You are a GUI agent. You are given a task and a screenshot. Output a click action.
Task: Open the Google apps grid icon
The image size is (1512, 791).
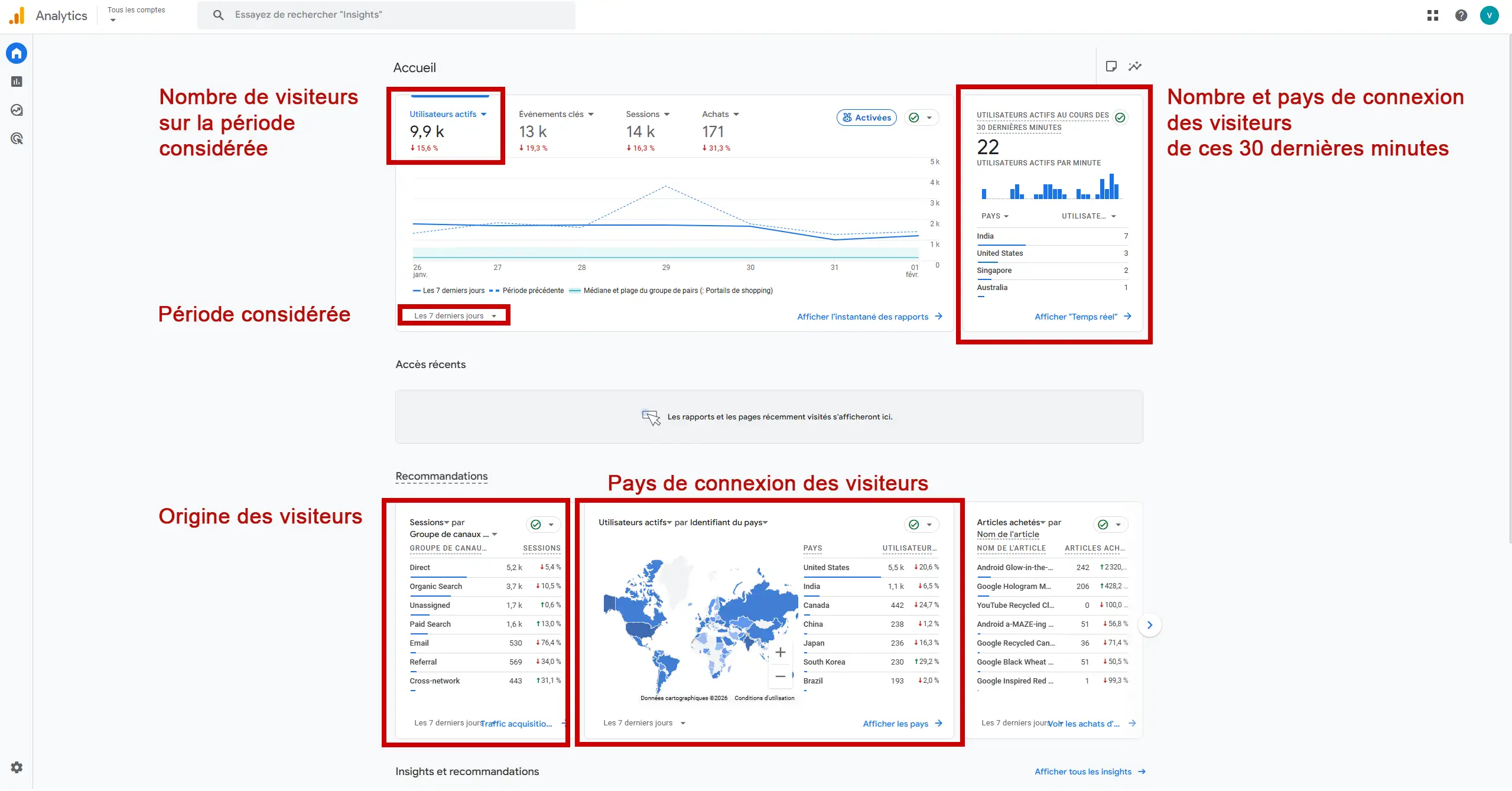tap(1432, 15)
